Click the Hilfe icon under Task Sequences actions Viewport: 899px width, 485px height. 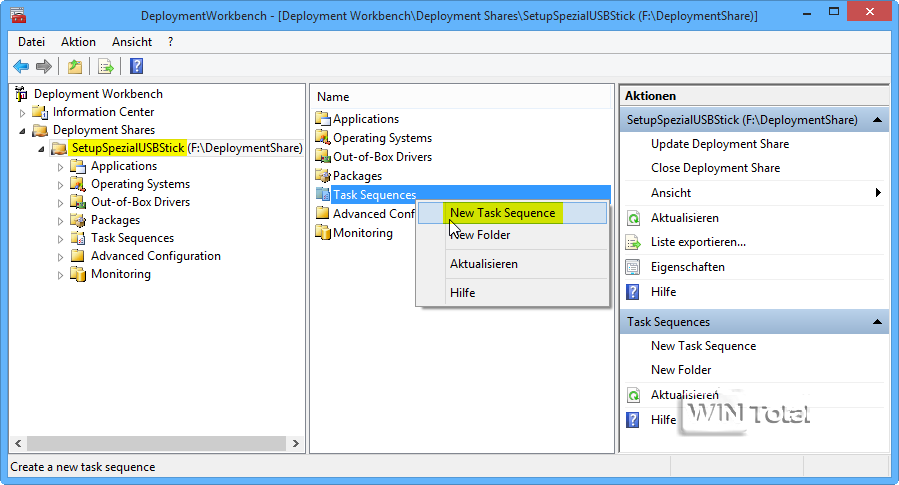click(x=633, y=420)
